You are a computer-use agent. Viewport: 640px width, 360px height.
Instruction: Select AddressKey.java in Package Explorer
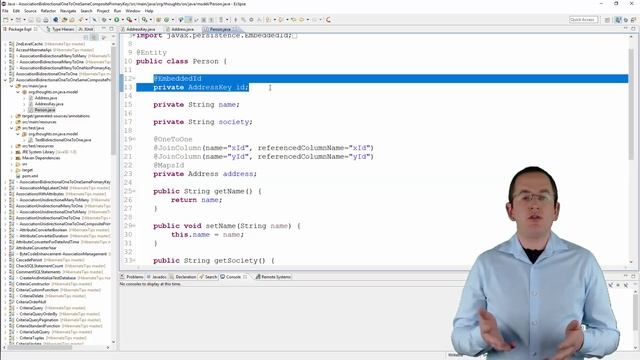click(x=49, y=104)
